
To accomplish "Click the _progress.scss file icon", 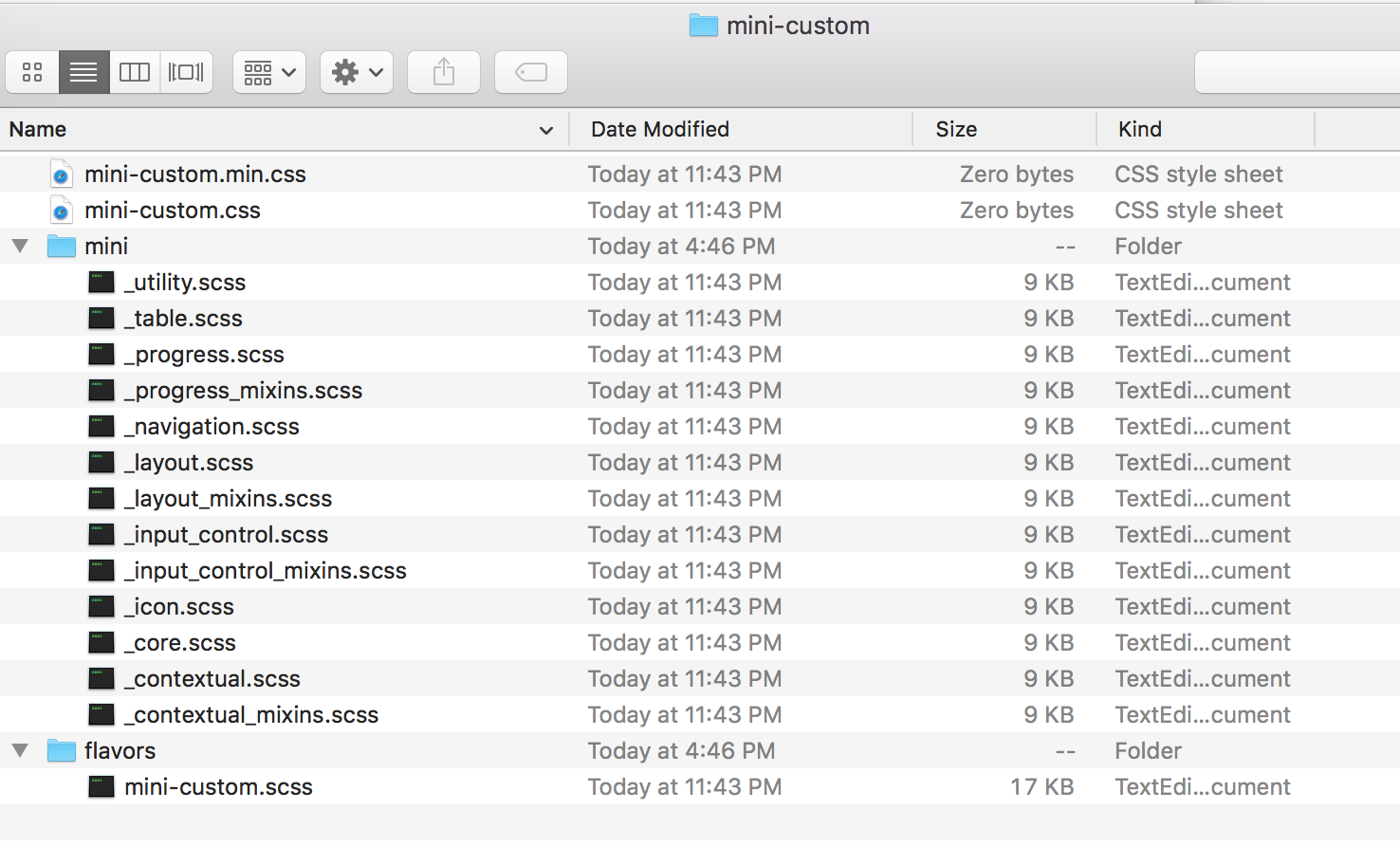I will pos(101,355).
